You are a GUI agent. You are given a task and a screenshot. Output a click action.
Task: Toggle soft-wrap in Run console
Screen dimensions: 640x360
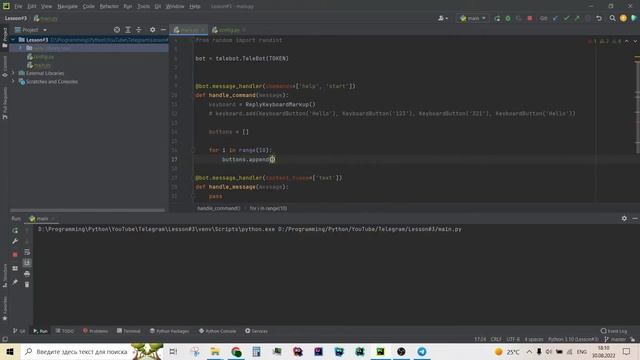[27, 252]
